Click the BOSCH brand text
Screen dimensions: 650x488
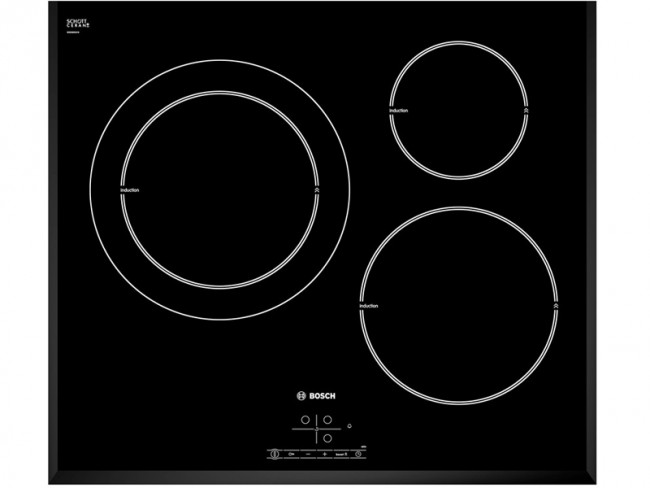322,397
